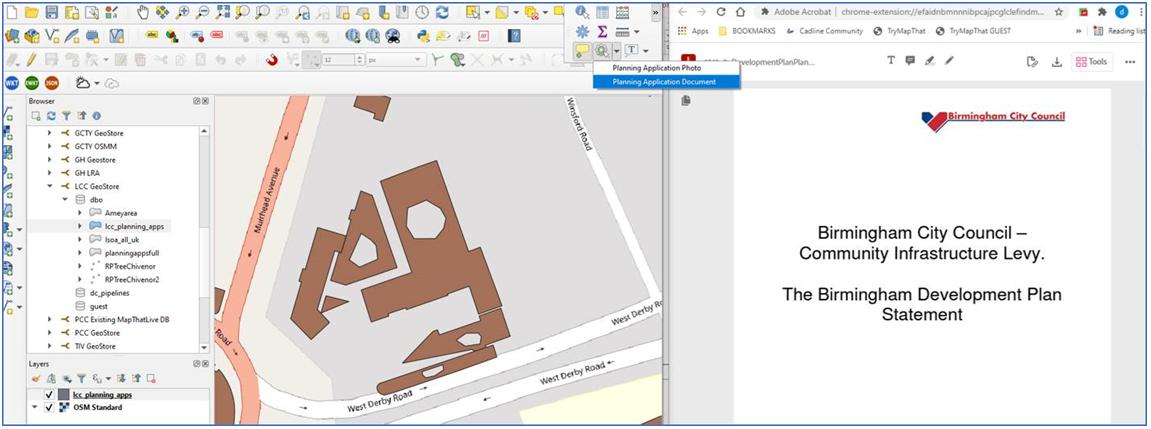The image size is (1151, 429).
Task: Expand the GCTY GeoStore connection
Action: 49,133
